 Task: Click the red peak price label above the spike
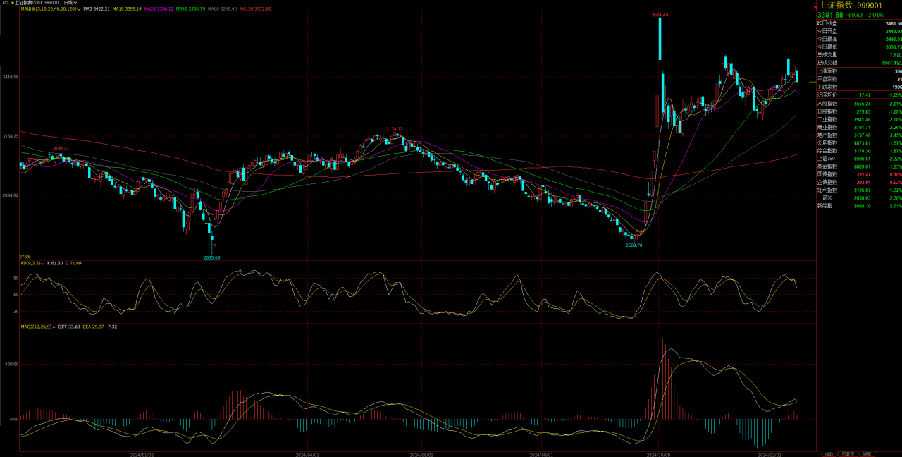[x=659, y=15]
